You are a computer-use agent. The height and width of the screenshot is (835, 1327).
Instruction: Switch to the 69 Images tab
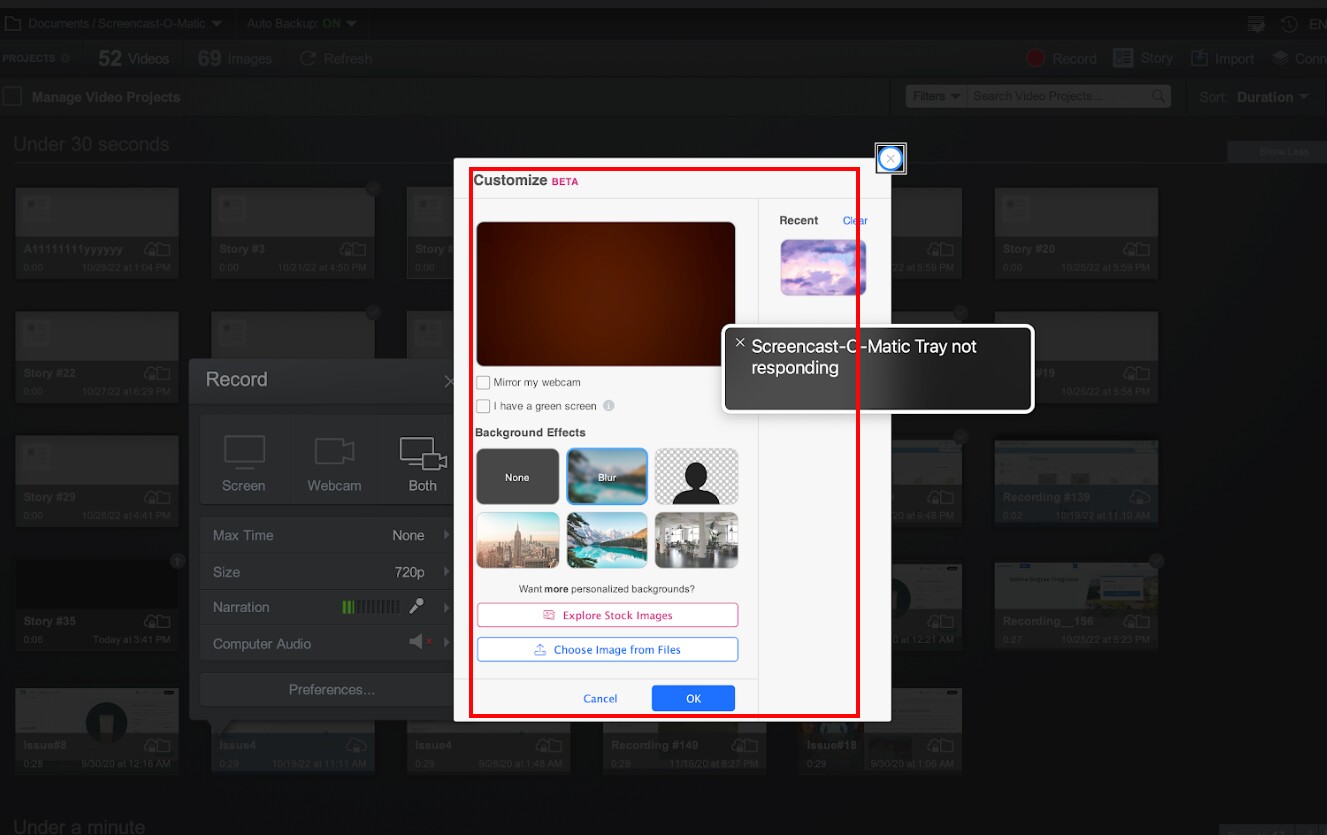point(234,59)
